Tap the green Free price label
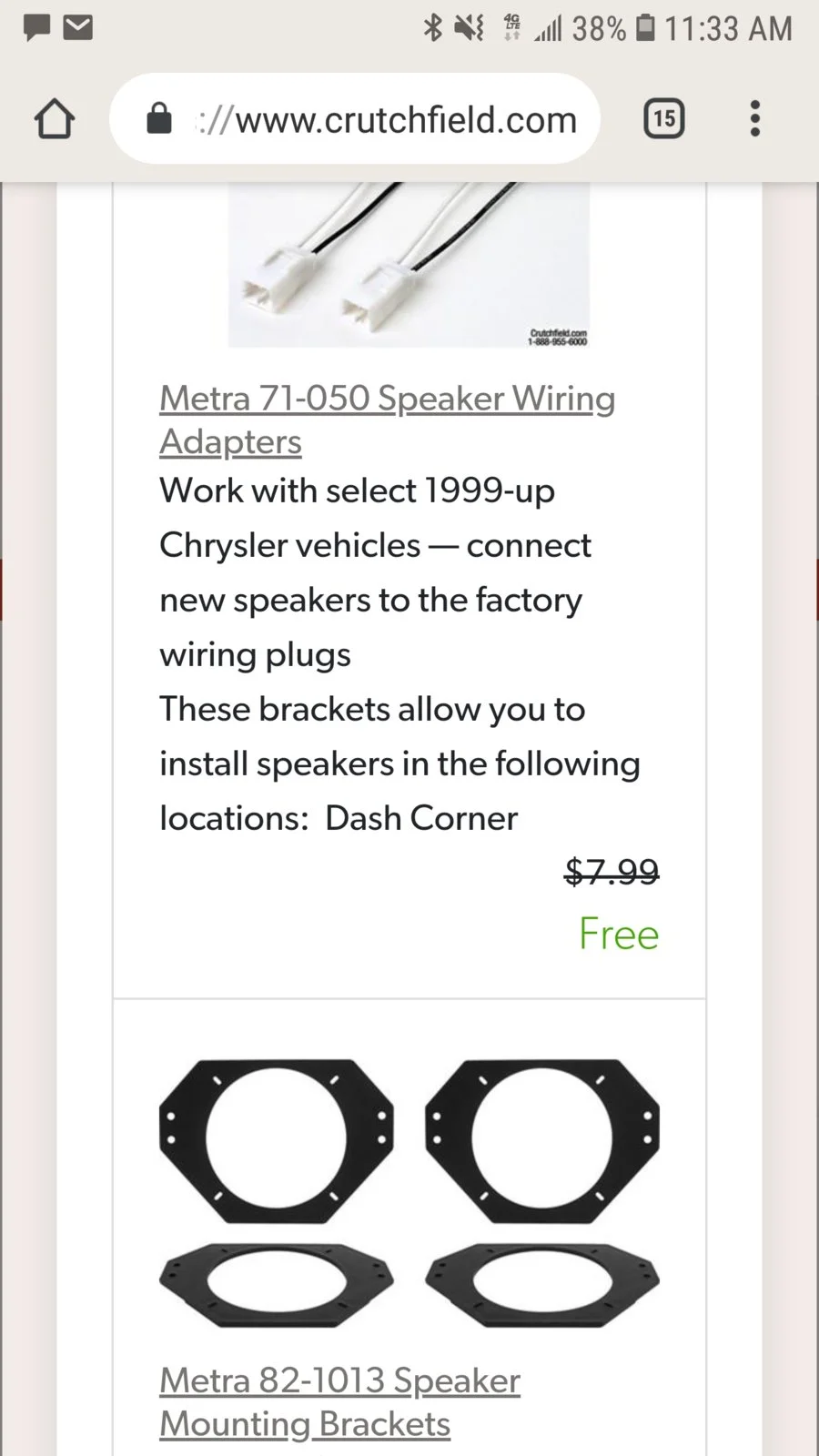The image size is (819, 1456). [x=619, y=935]
